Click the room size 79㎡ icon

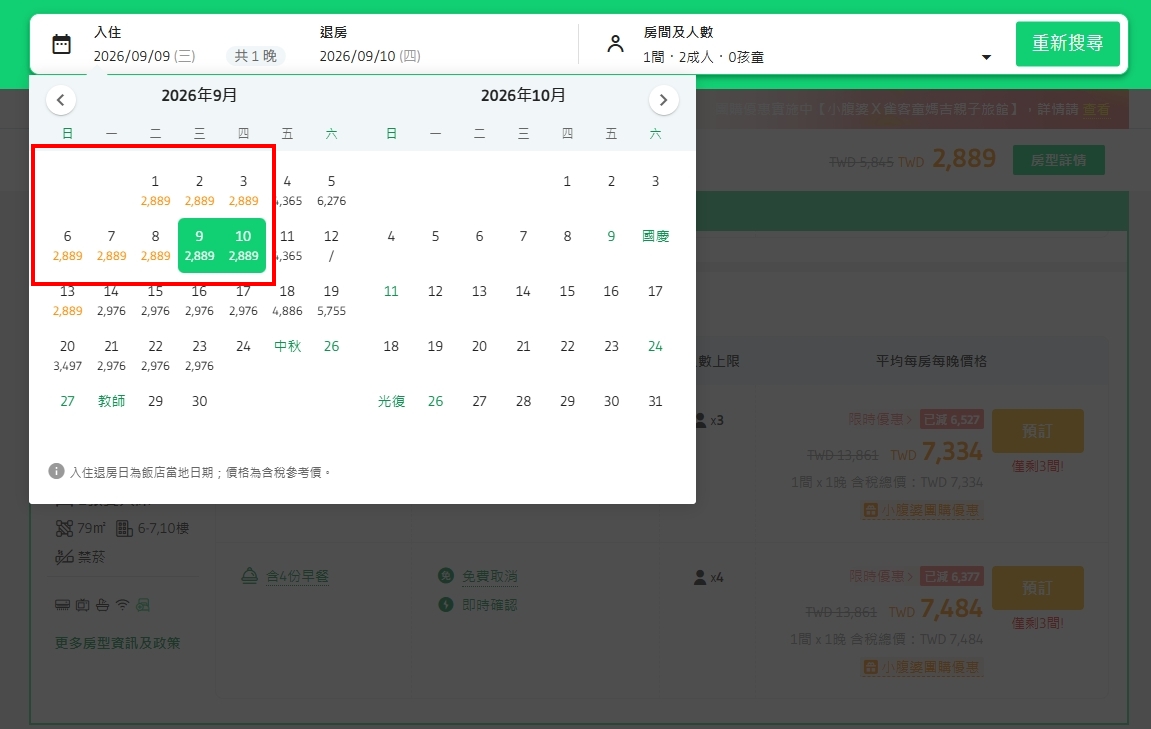click(65, 528)
